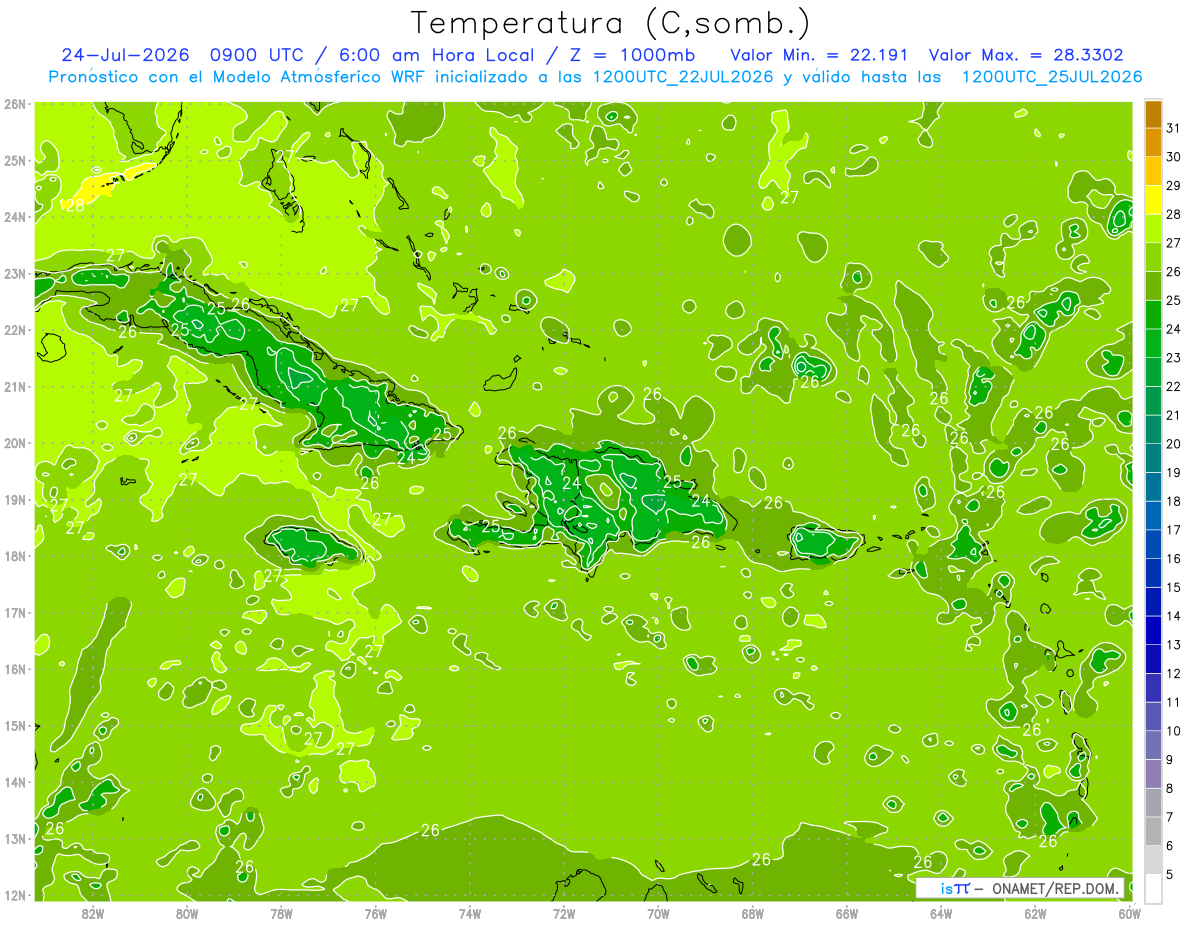Click the longitude axis label "60W"

point(1130,913)
